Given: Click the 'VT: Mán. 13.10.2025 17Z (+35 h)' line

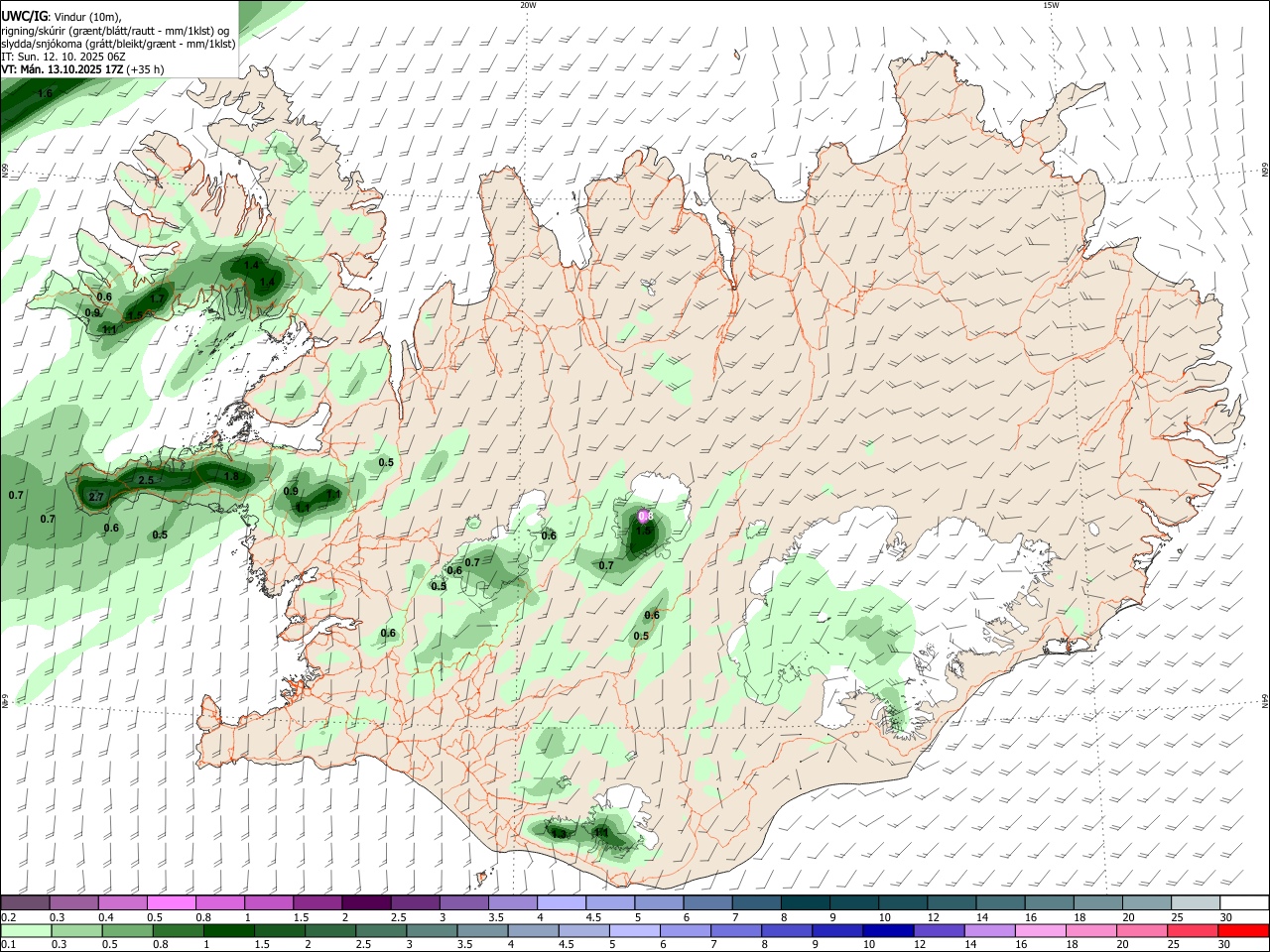Looking at the screenshot, I should click(x=82, y=69).
